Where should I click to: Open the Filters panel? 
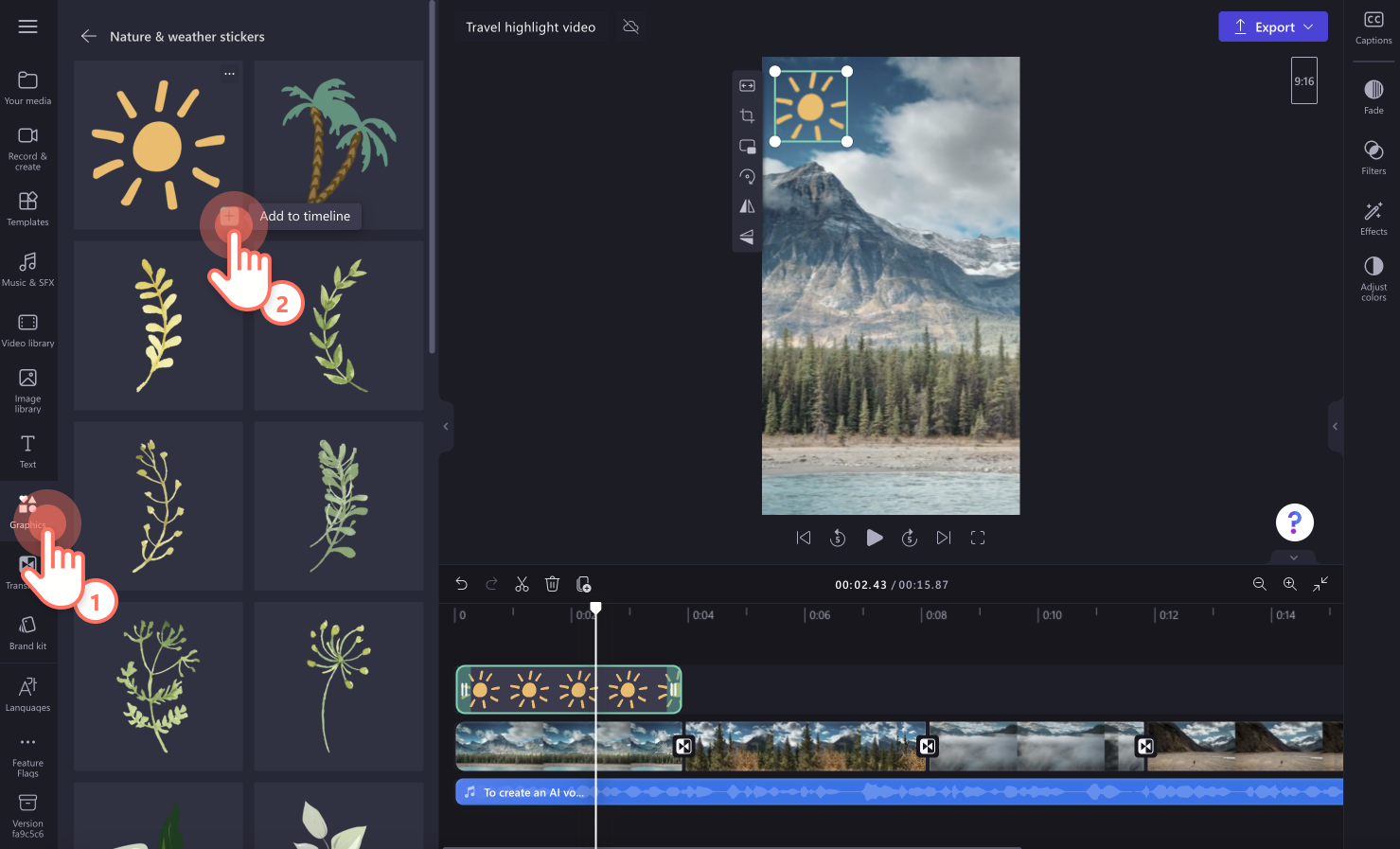(1373, 157)
